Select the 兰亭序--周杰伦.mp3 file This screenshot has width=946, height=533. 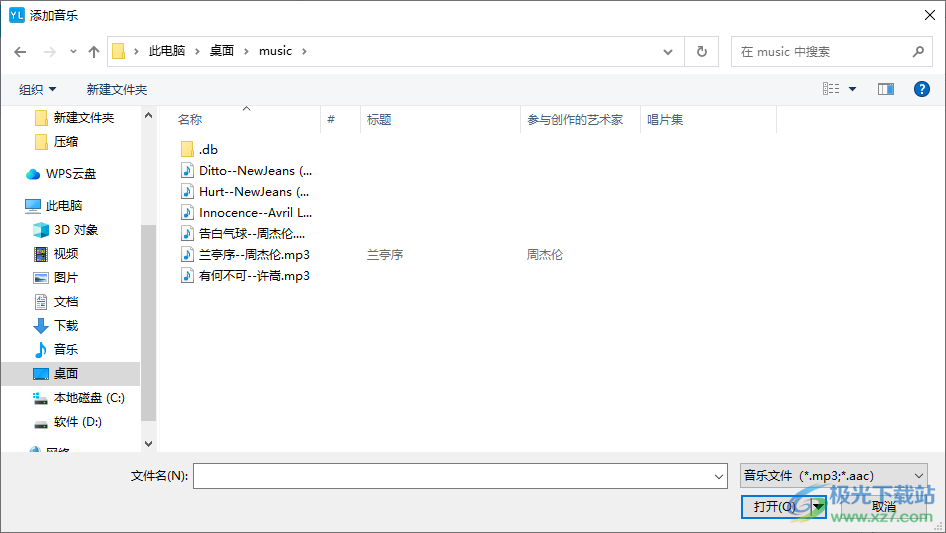pos(254,254)
